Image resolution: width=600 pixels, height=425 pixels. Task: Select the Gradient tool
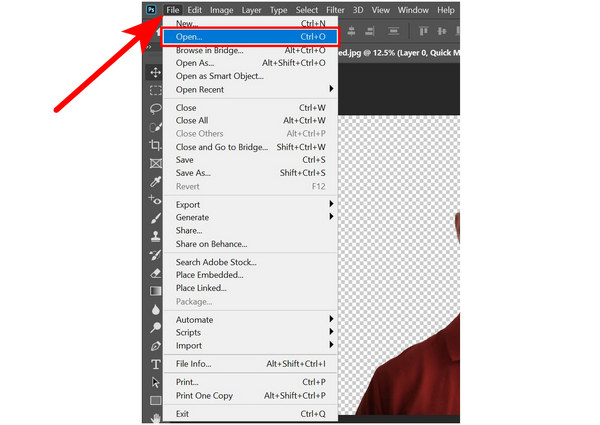click(x=155, y=291)
